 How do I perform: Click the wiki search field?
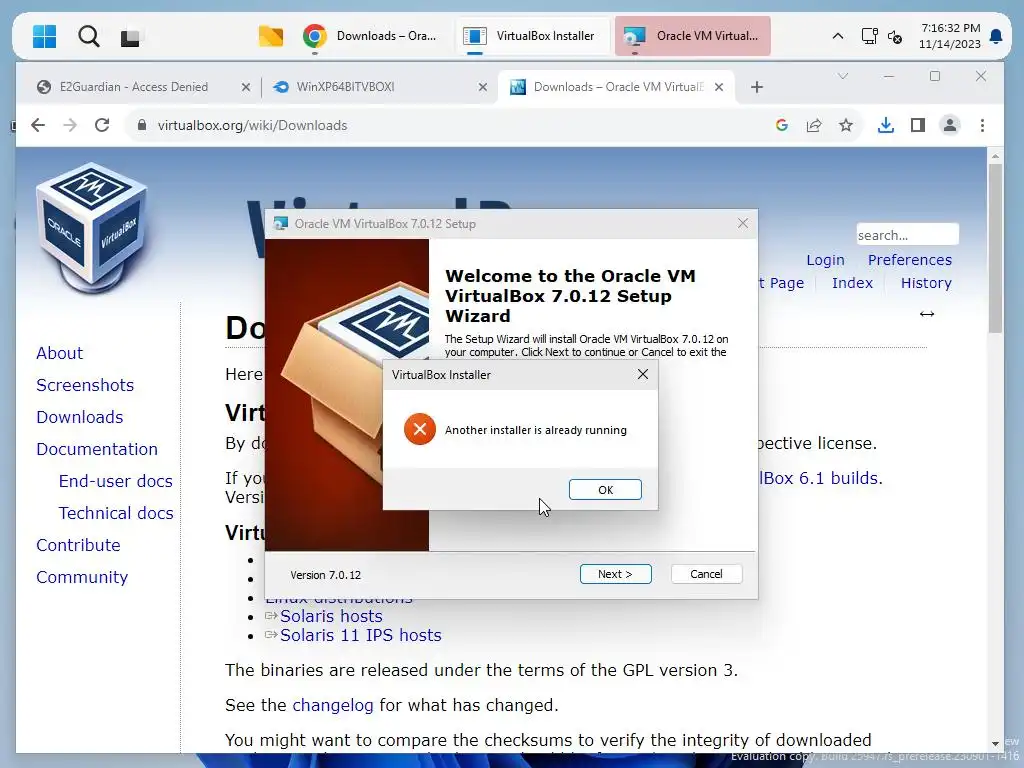(x=907, y=234)
